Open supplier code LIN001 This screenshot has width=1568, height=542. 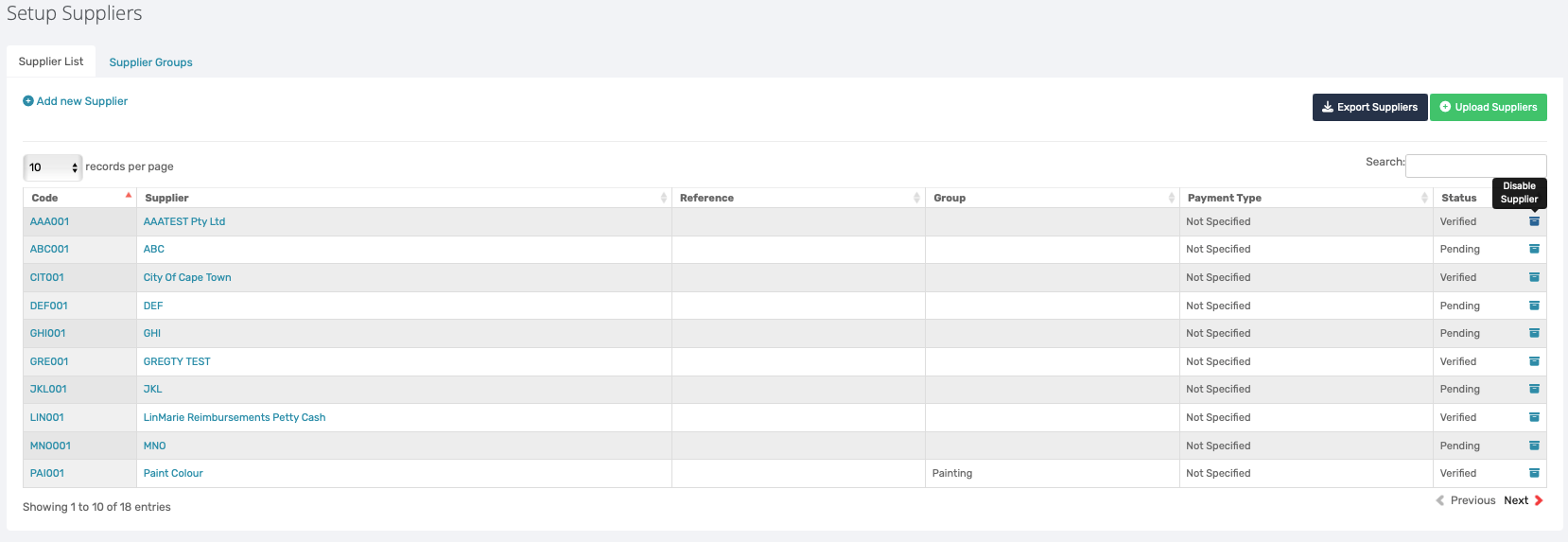coord(47,417)
